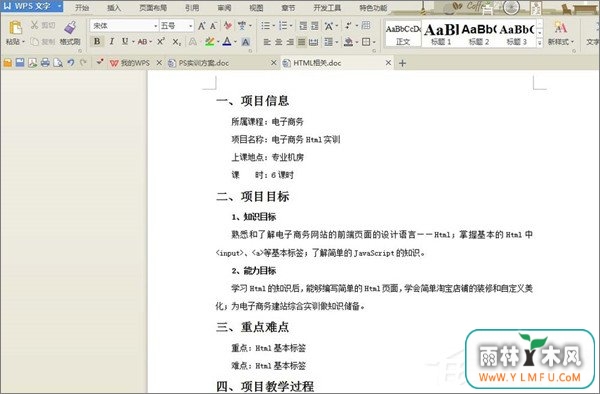Expand highlight color dropdown arrow

pyautogui.click(x=218, y=42)
